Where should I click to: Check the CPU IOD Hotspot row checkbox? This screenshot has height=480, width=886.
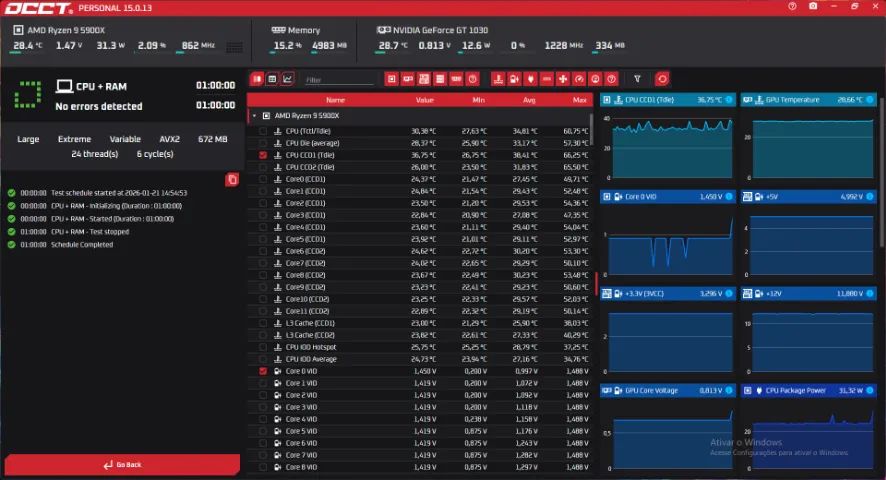click(263, 347)
